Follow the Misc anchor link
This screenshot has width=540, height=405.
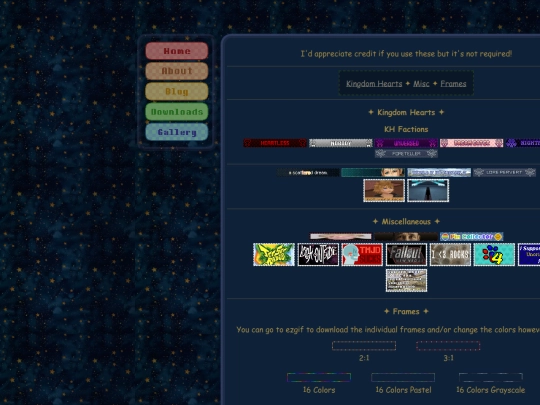click(x=421, y=84)
